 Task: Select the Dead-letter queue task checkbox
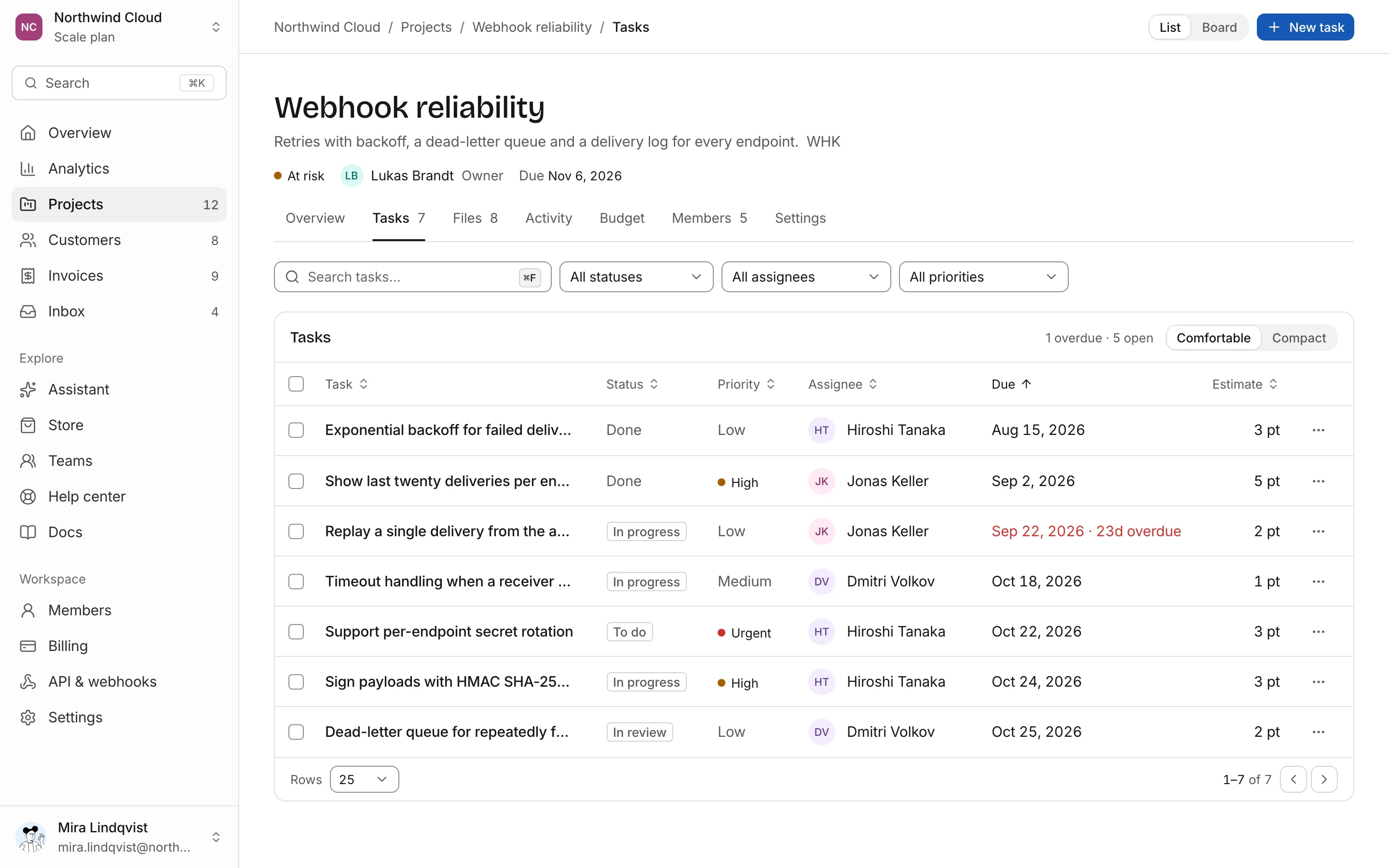coord(296,732)
